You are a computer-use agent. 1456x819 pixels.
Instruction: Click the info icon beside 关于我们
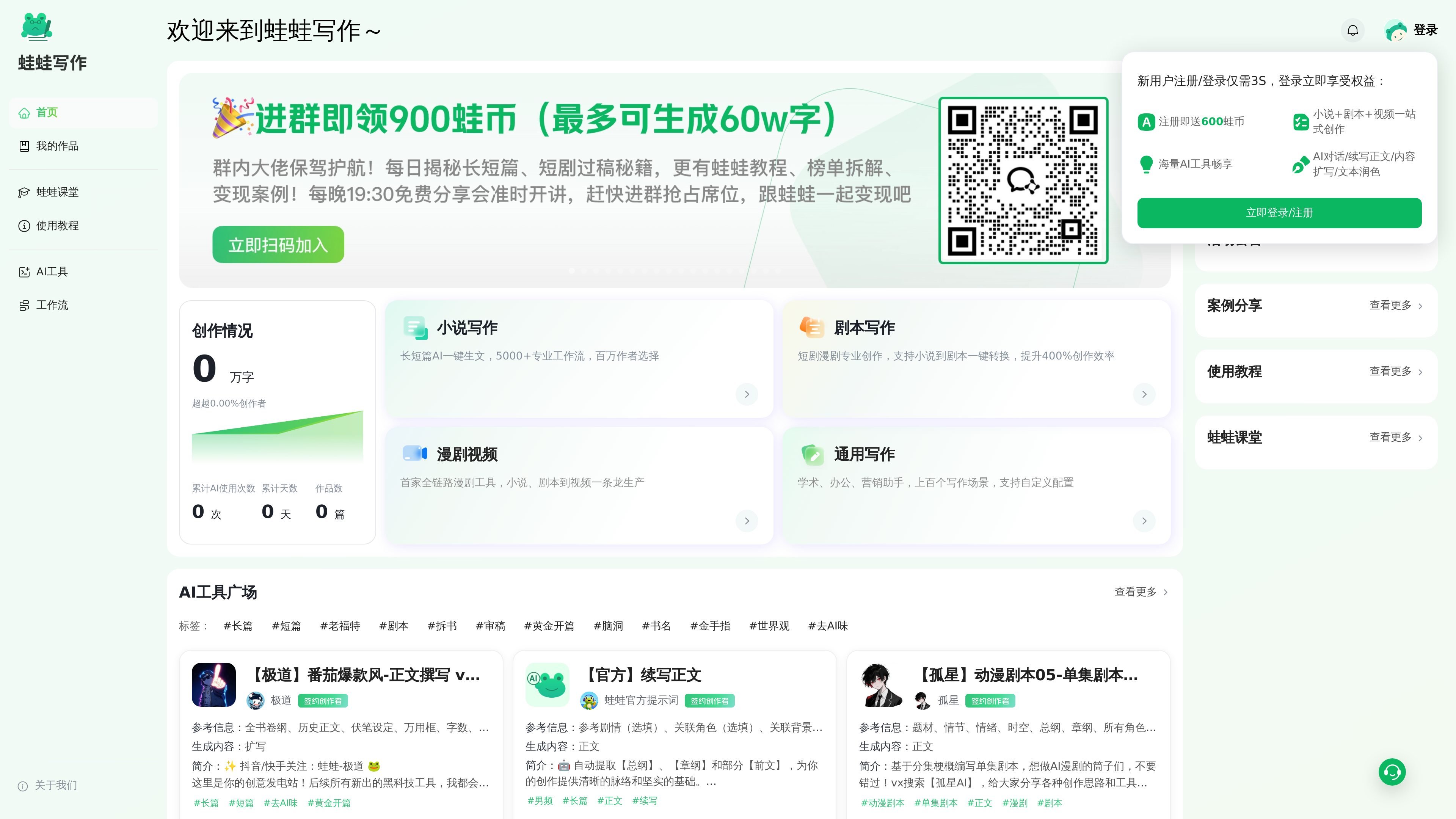coord(23,786)
